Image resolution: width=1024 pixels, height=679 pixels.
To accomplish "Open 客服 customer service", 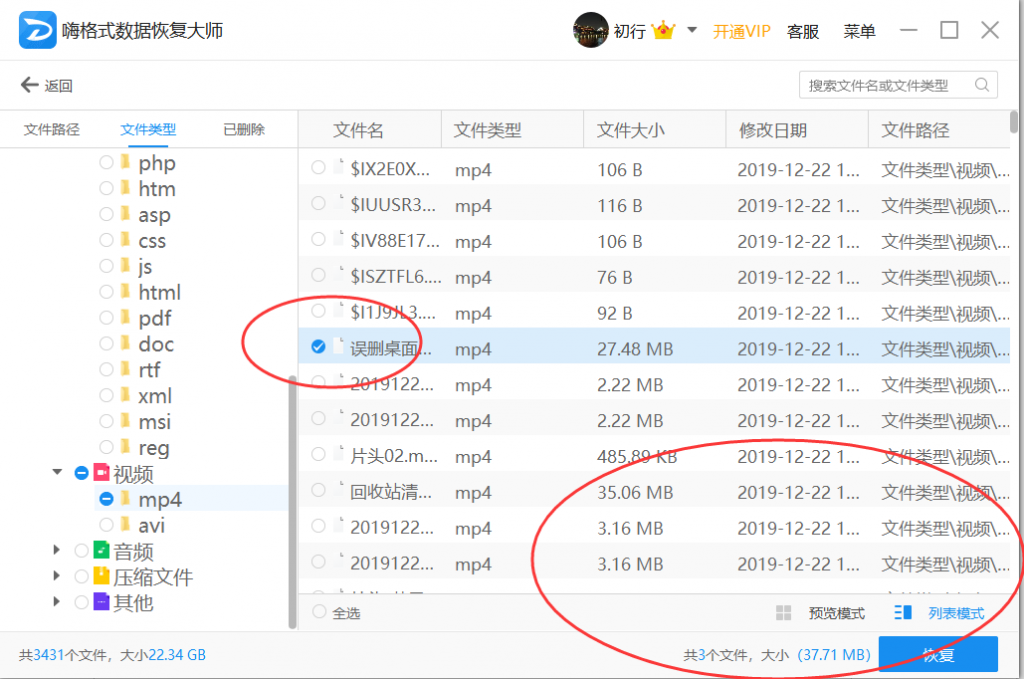I will click(x=803, y=31).
